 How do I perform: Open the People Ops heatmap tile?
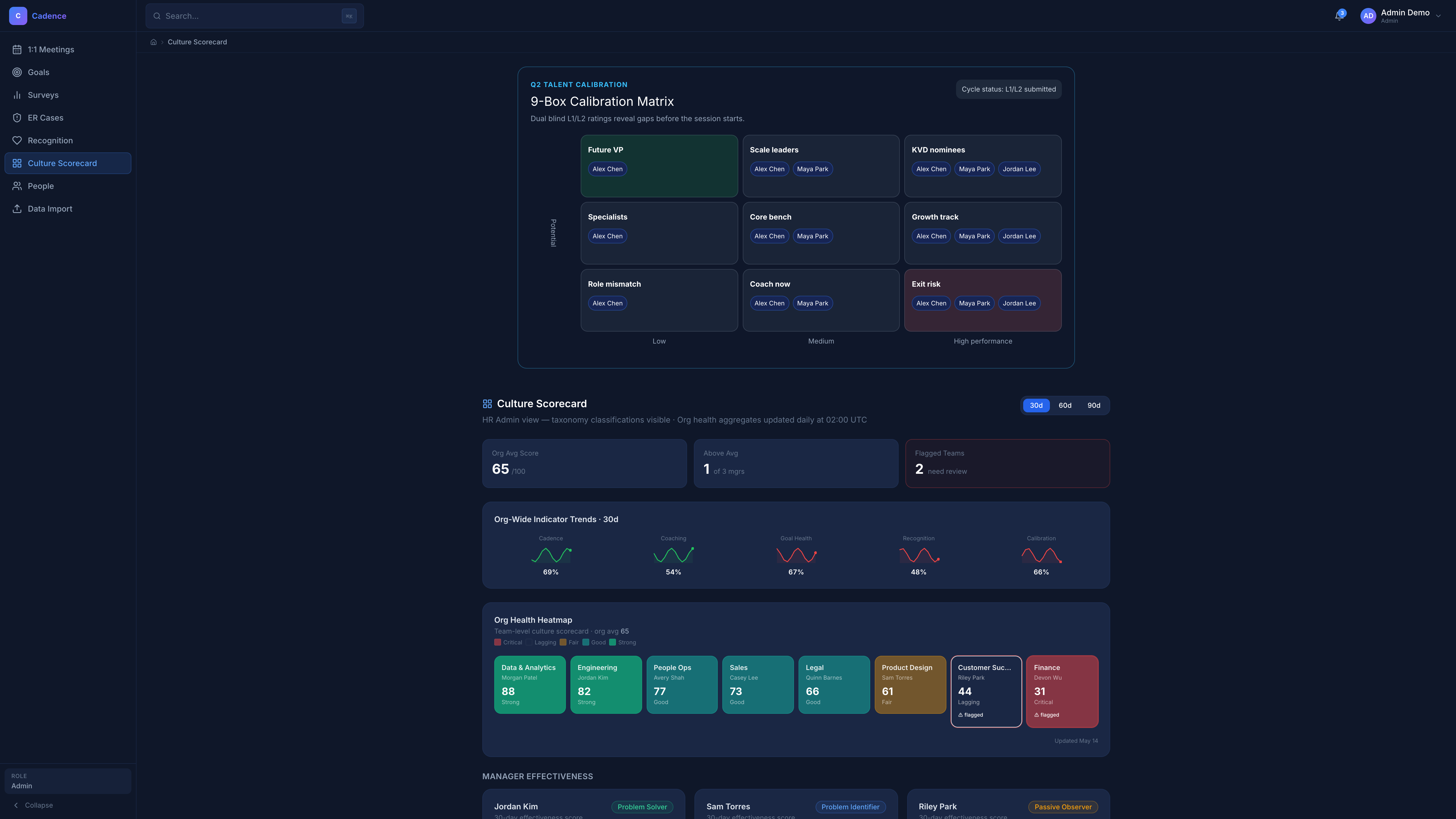[x=682, y=684]
